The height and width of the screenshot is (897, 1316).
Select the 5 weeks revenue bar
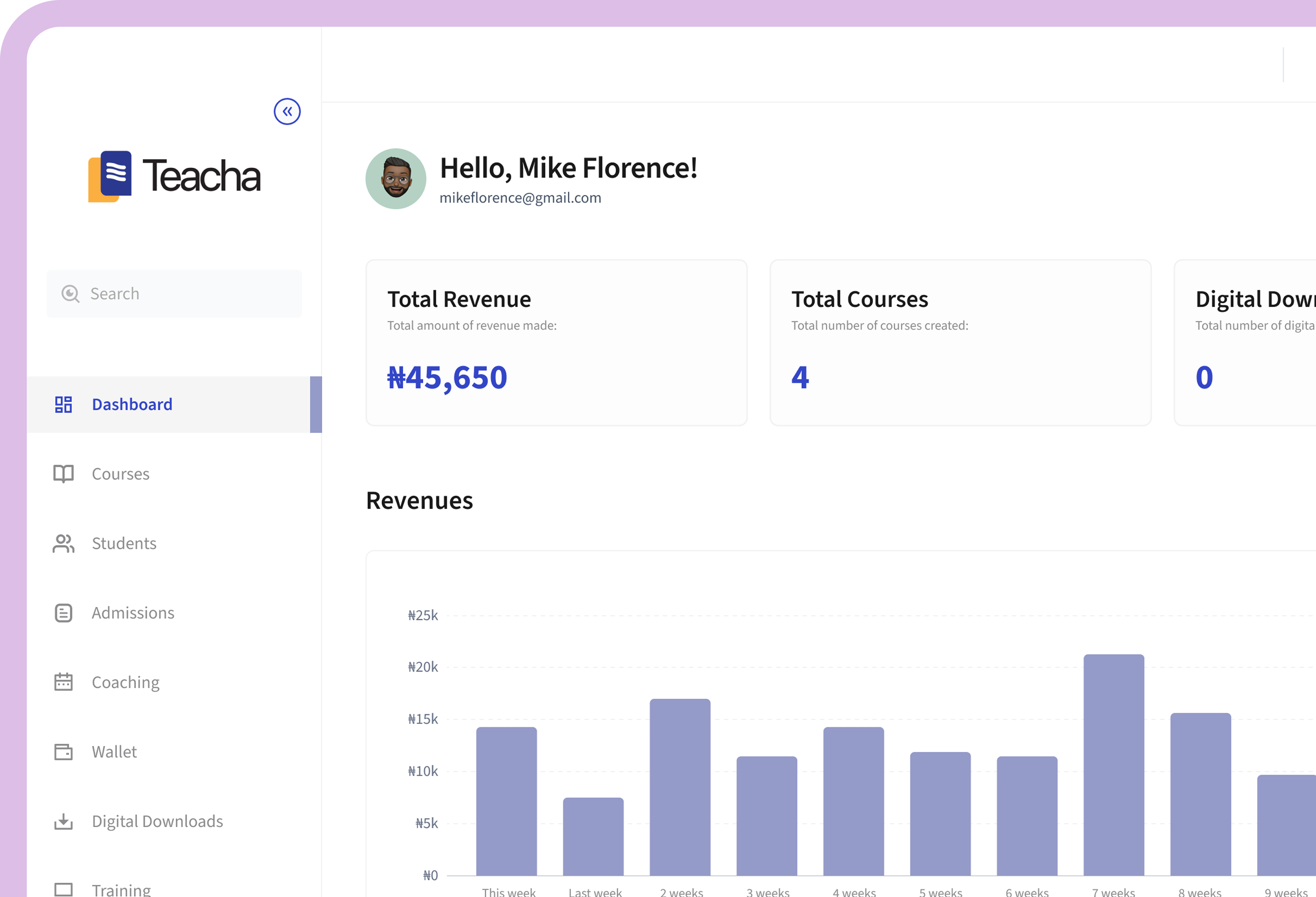click(x=940, y=814)
